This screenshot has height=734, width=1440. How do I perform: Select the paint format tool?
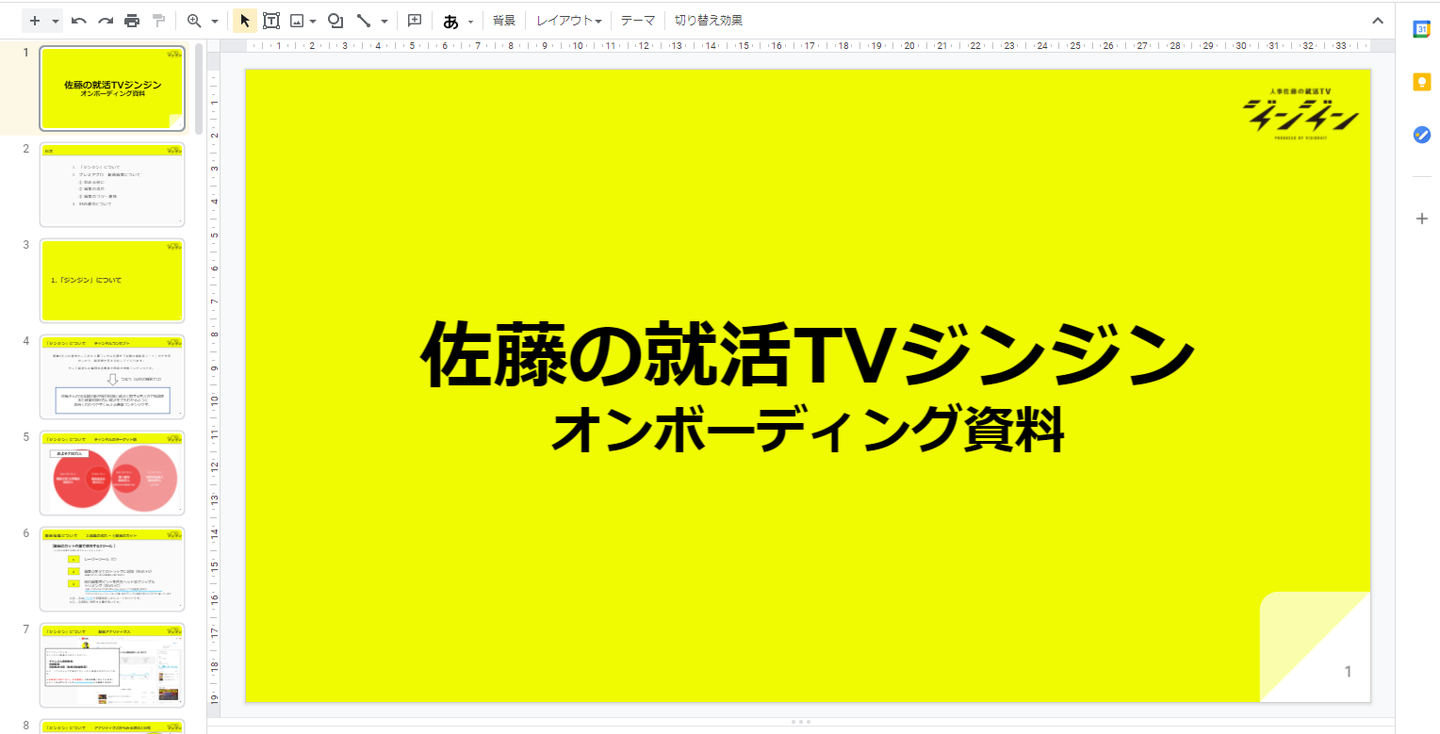pyautogui.click(x=158, y=21)
